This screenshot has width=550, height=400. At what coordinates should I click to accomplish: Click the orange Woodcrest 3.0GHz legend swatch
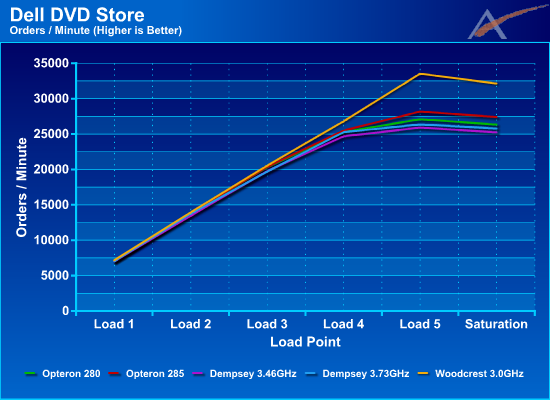tap(424, 374)
